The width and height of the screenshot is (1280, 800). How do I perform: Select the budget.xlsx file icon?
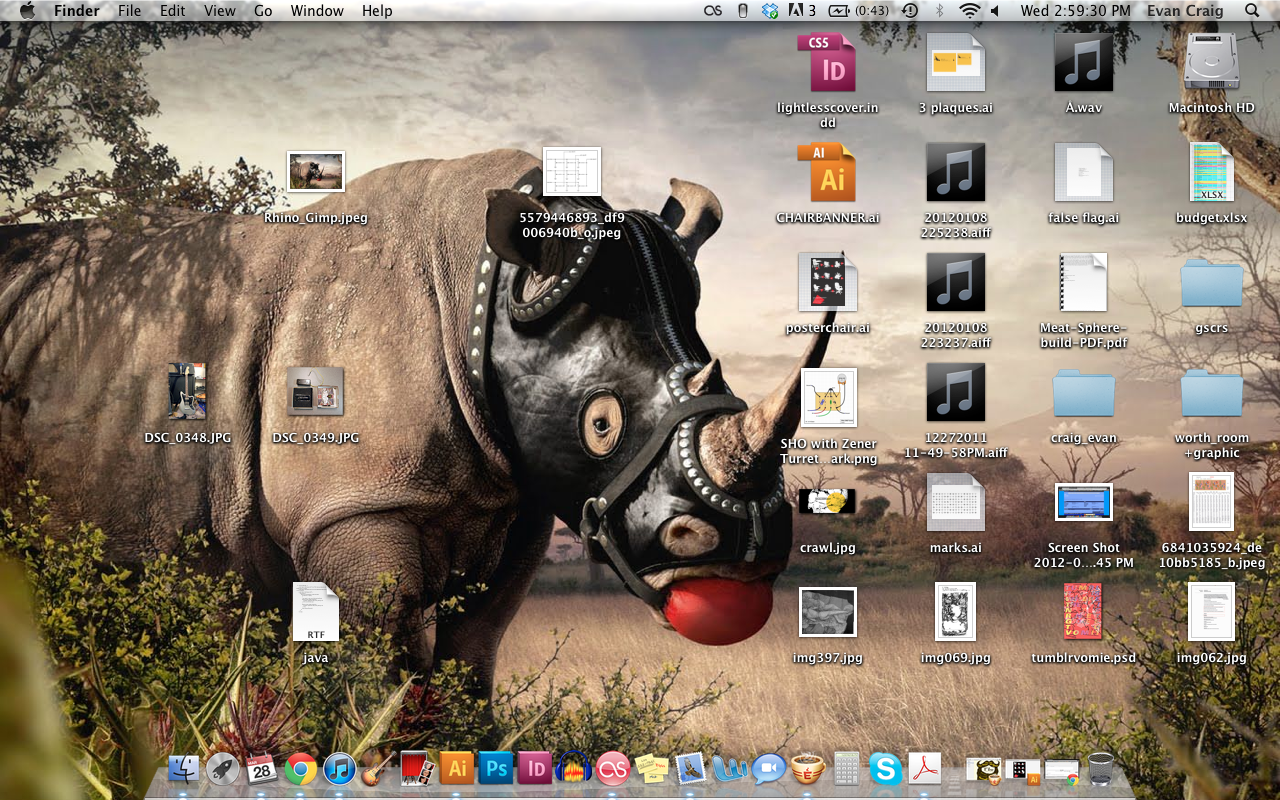(x=1211, y=173)
